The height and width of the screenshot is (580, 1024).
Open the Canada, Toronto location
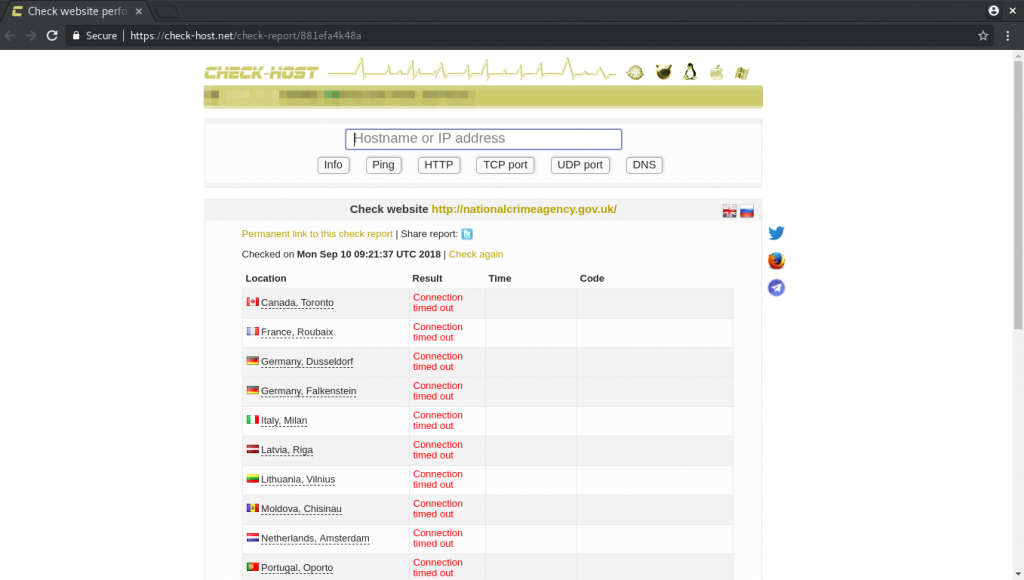(297, 302)
